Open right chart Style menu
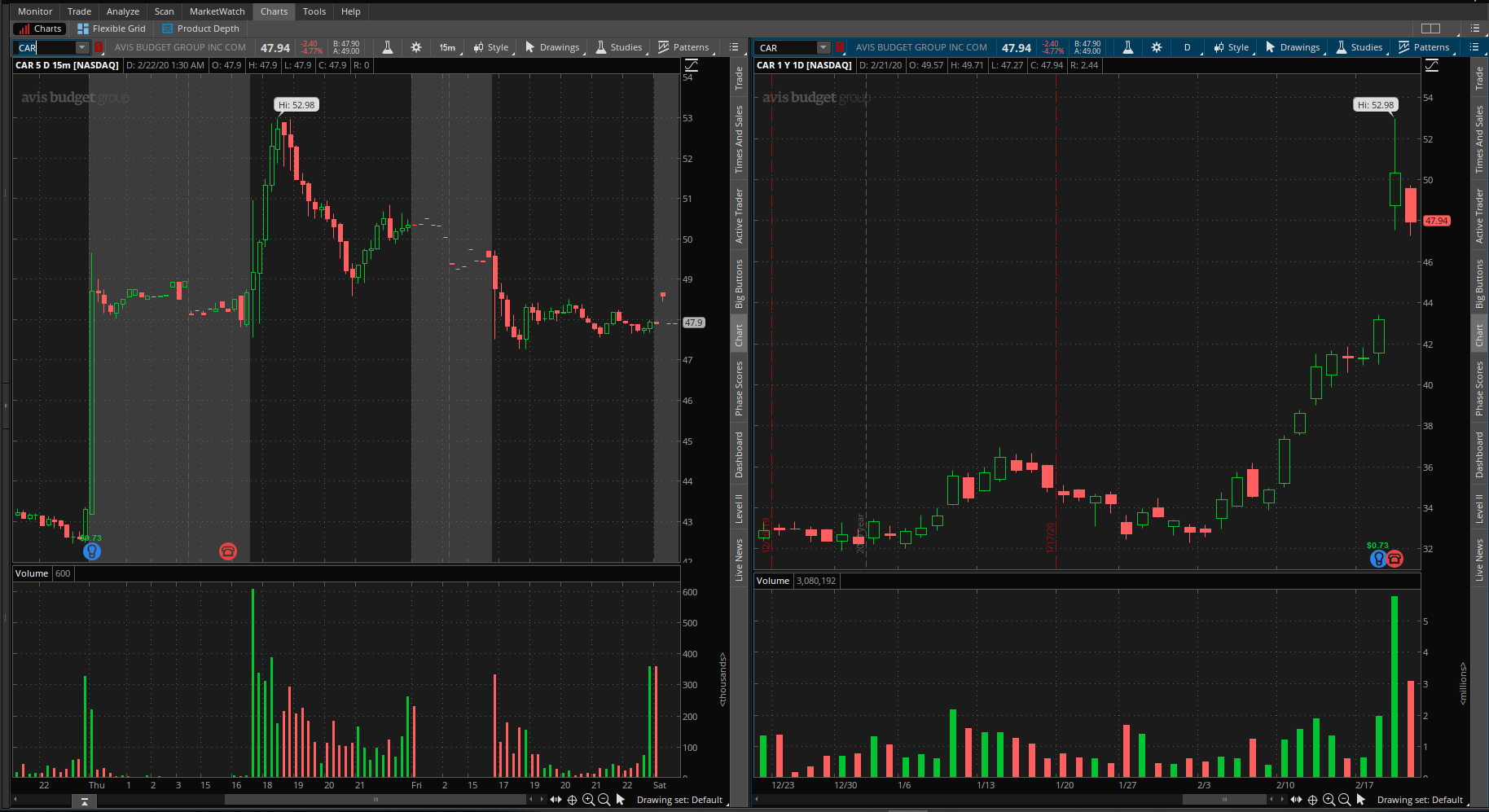This screenshot has height=812, width=1489. pyautogui.click(x=1232, y=47)
